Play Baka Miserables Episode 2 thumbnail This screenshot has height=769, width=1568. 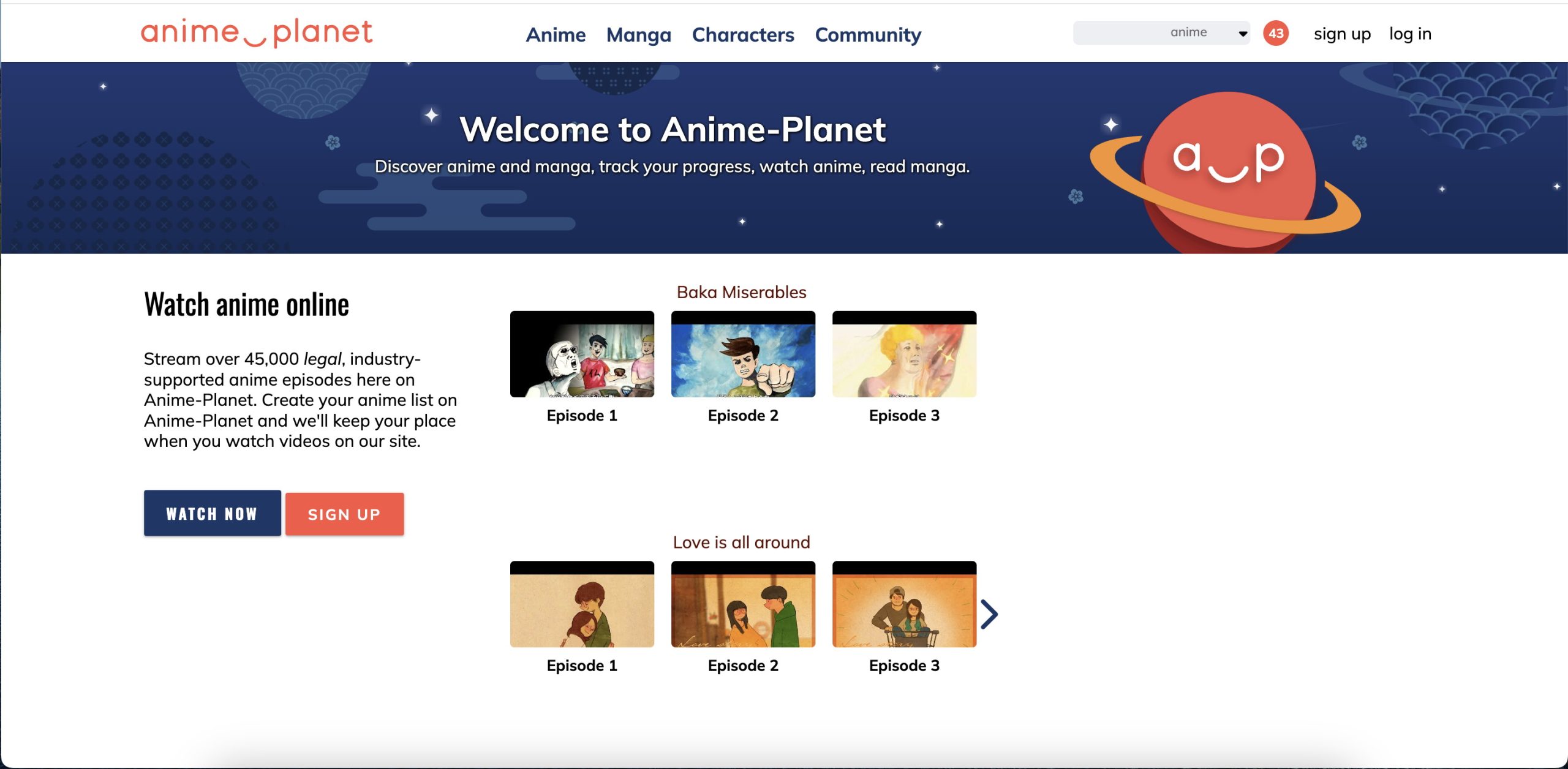coord(743,354)
